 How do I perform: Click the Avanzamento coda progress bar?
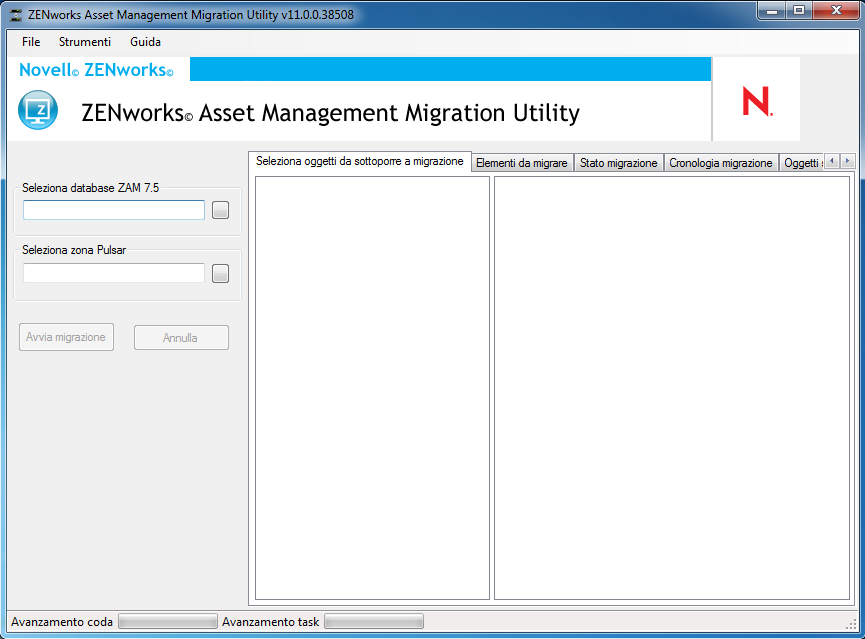pyautogui.click(x=168, y=622)
